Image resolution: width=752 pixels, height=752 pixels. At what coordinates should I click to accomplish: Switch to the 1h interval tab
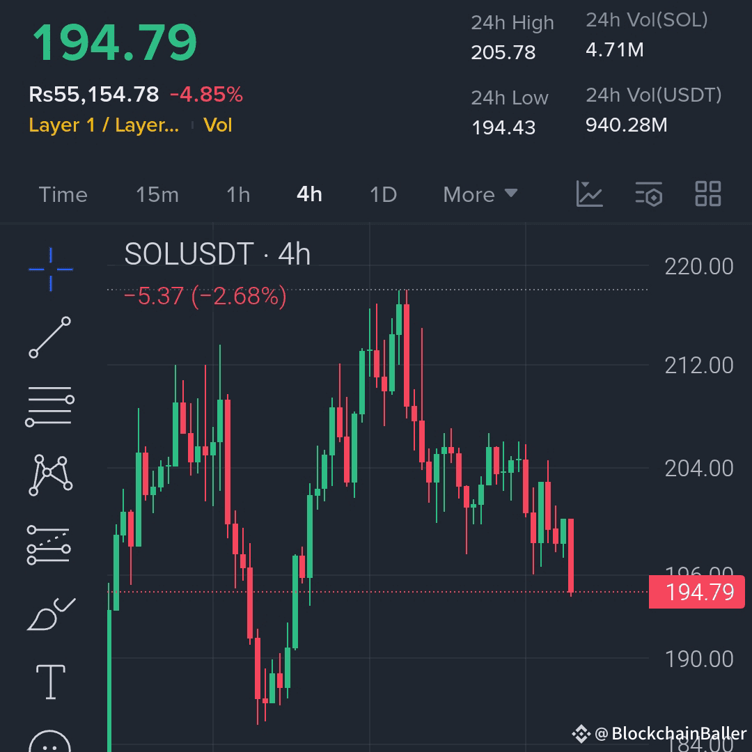coord(238,194)
